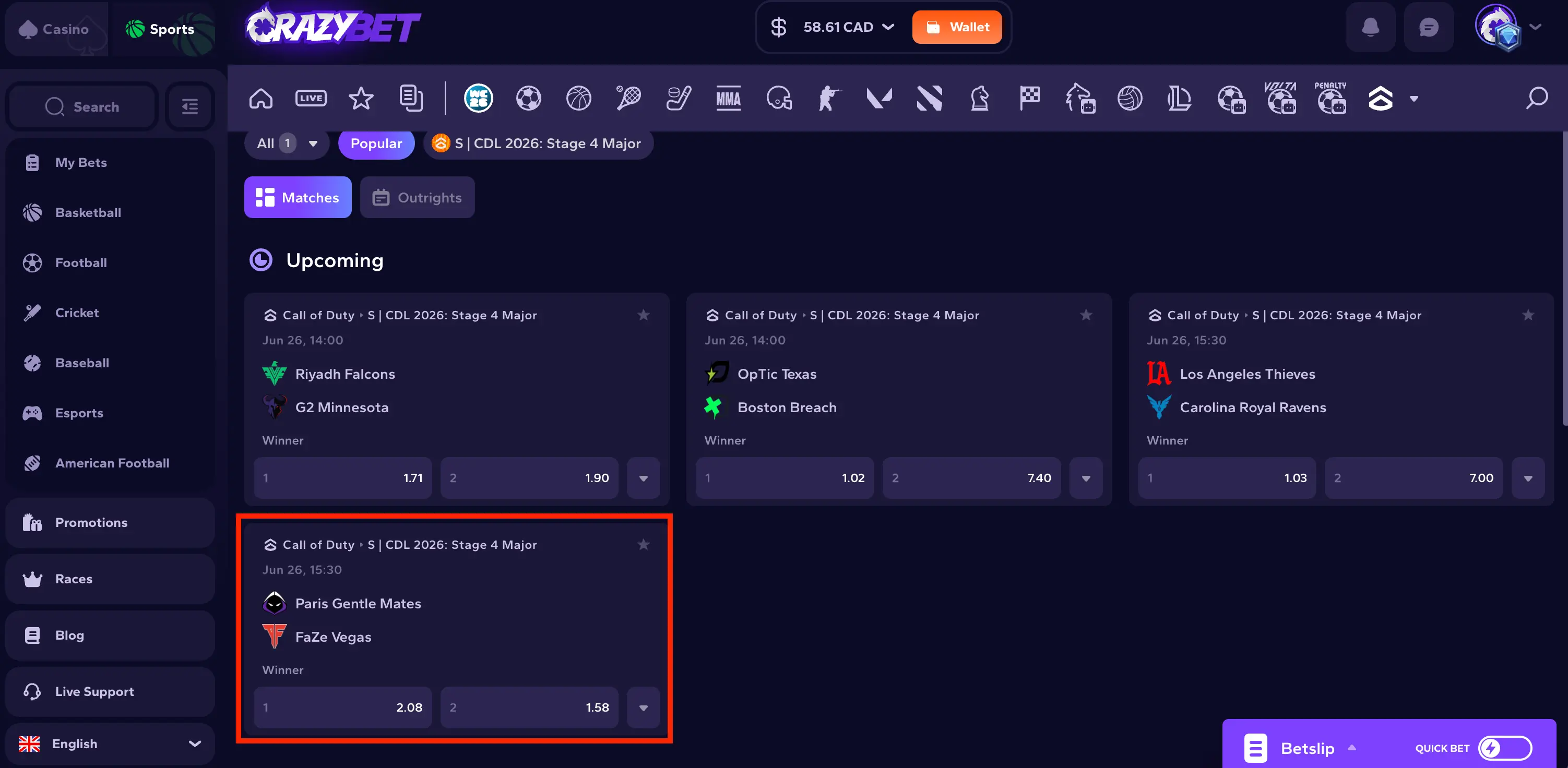Screen dimensions: 1568x768
Task: Expand markets for OpTic Texas match
Action: click(x=1086, y=478)
